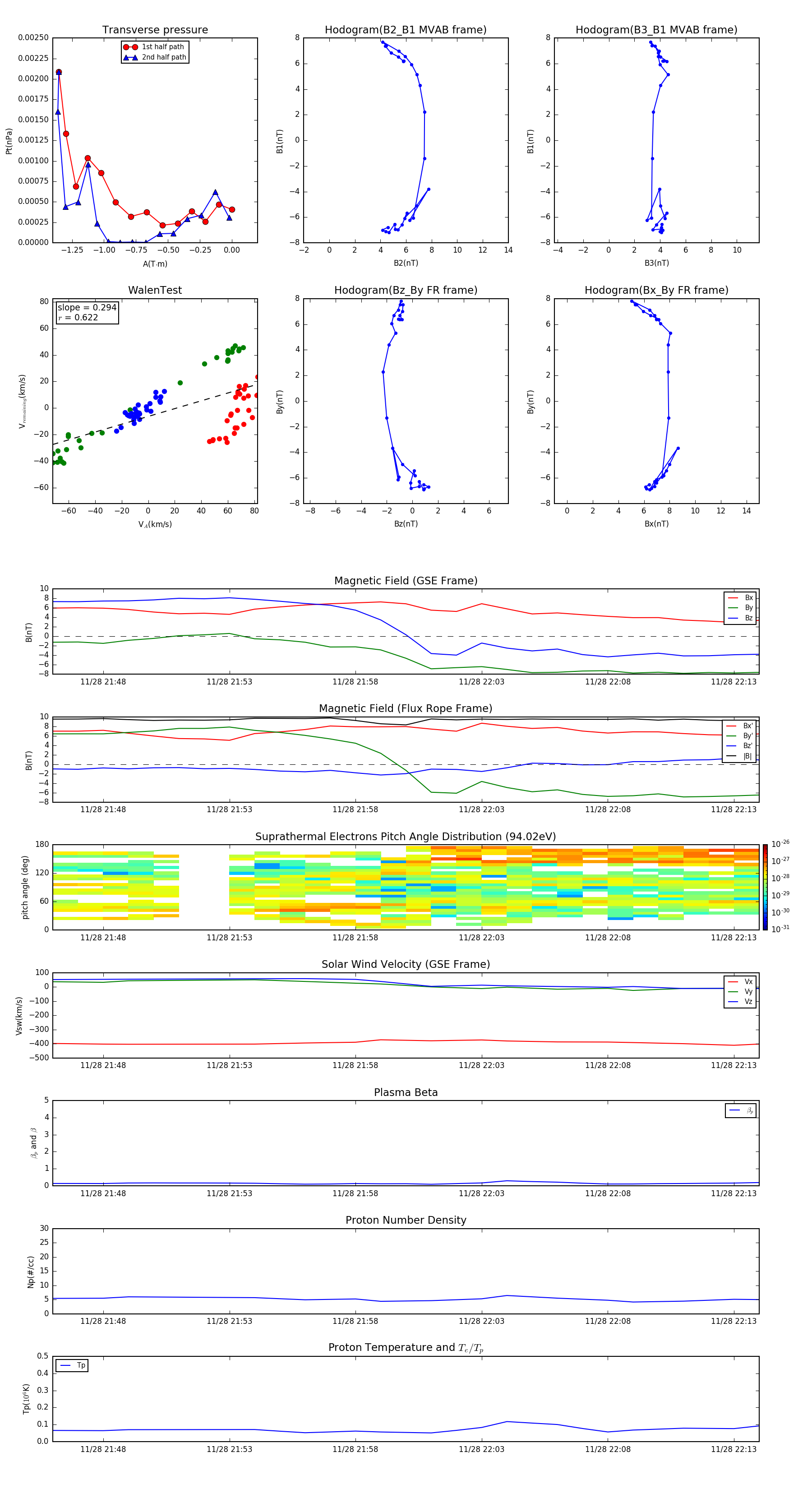This screenshot has width=812, height=1489.
Task: Click the βp legend in Plasma Beta
Action: coord(741,1110)
